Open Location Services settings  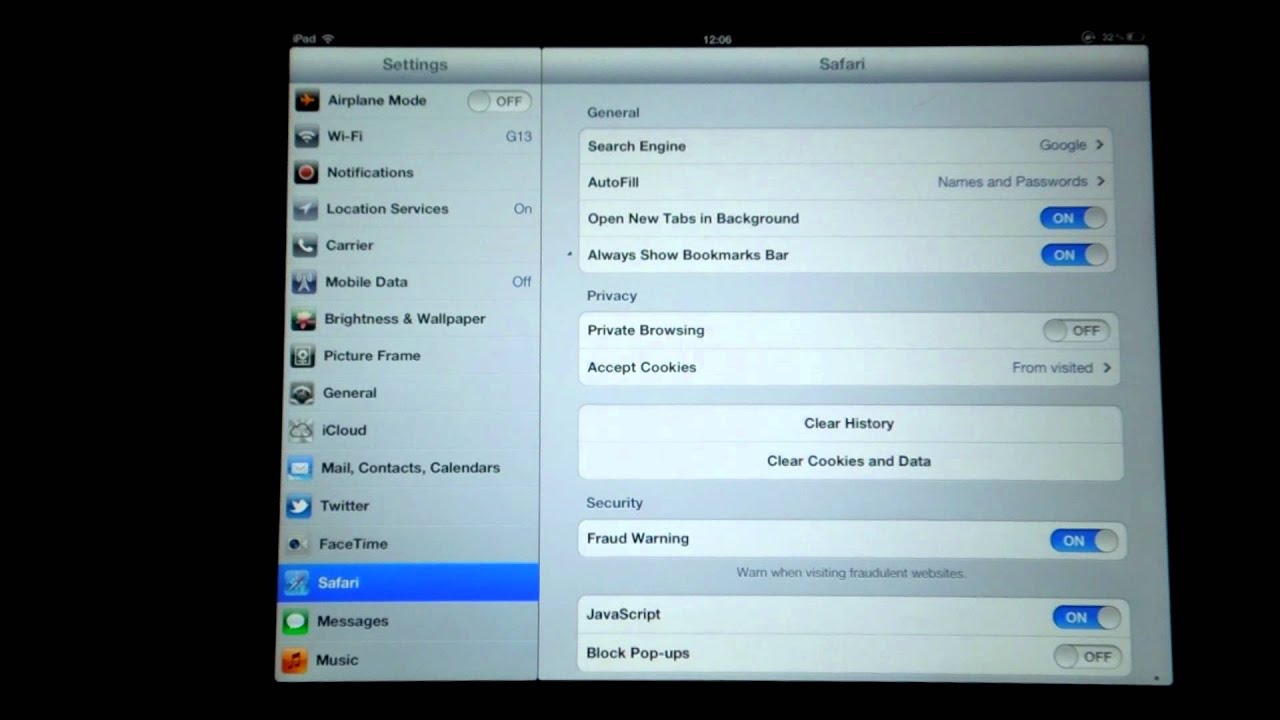point(413,209)
